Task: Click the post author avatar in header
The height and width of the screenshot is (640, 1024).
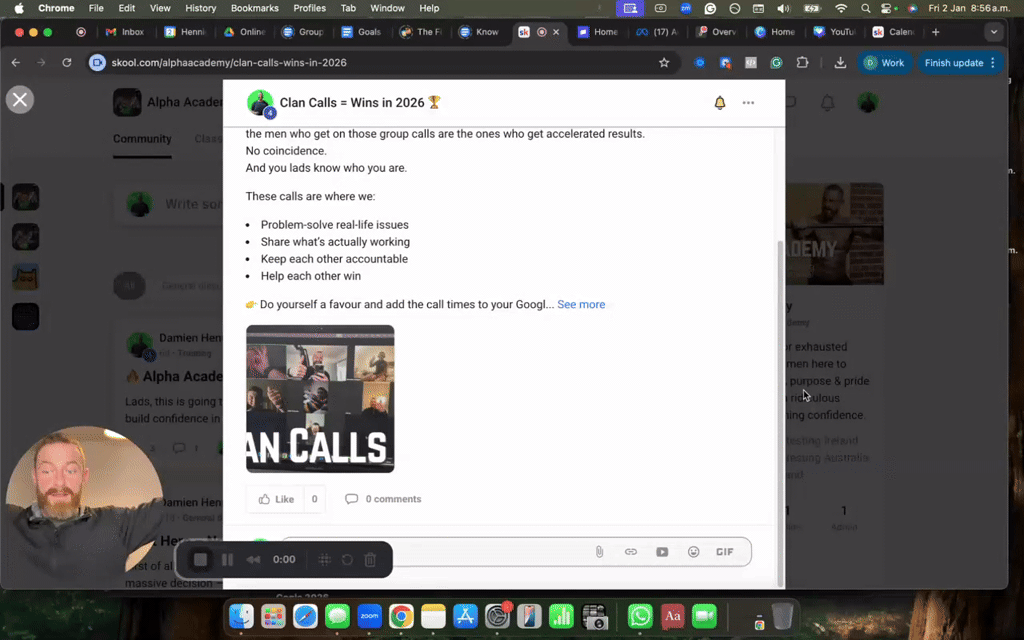Action: click(260, 103)
